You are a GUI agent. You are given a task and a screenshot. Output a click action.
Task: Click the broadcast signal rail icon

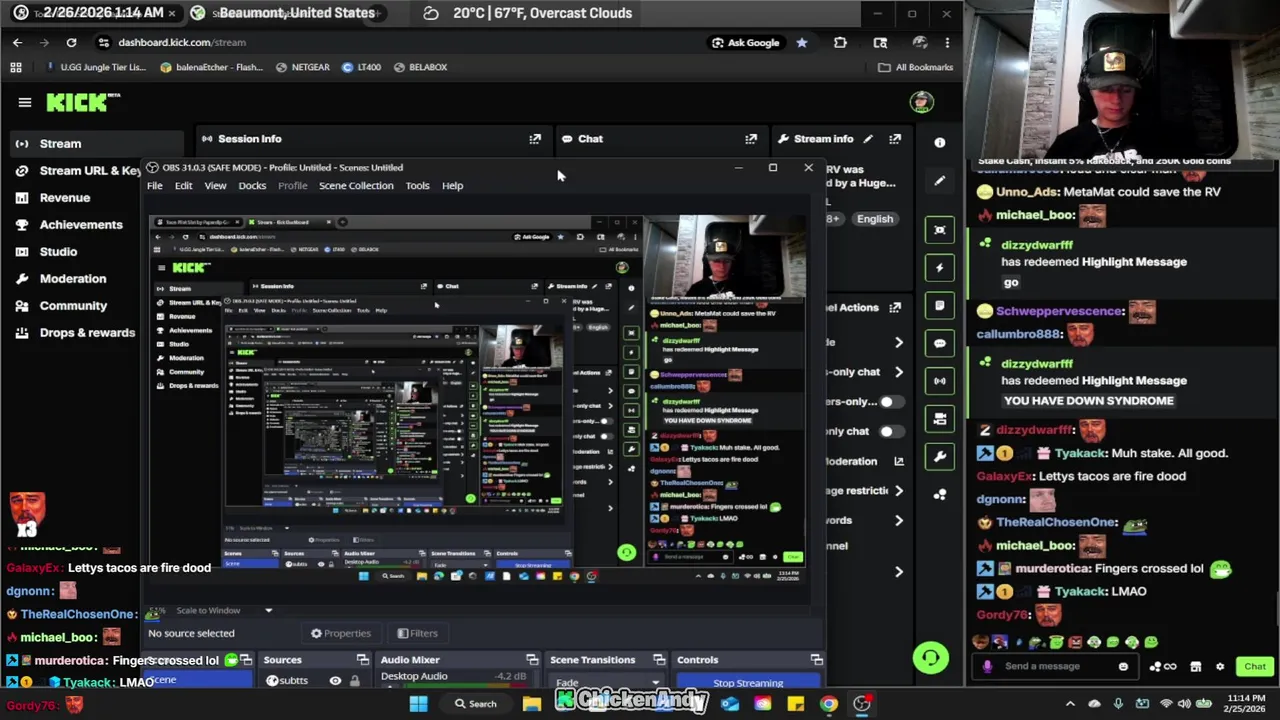click(940, 381)
